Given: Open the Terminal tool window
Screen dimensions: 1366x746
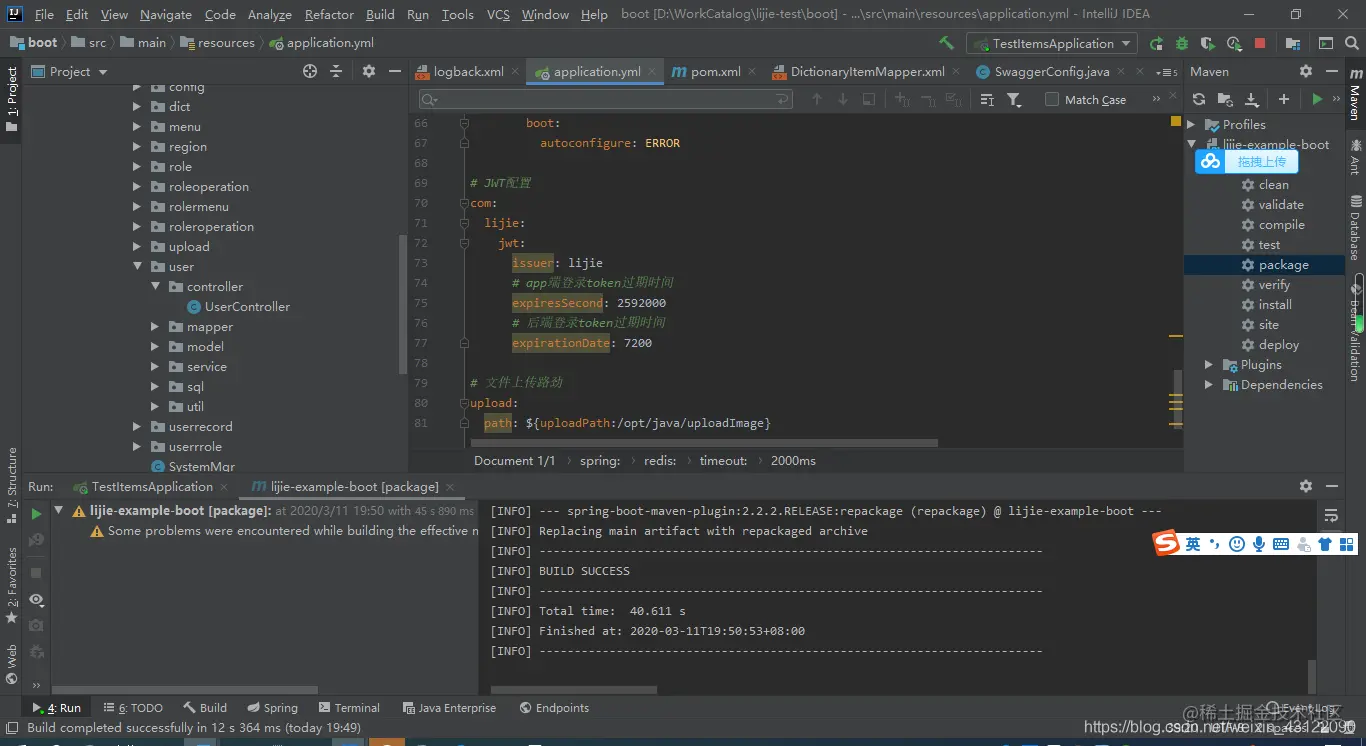Looking at the screenshot, I should click(349, 707).
